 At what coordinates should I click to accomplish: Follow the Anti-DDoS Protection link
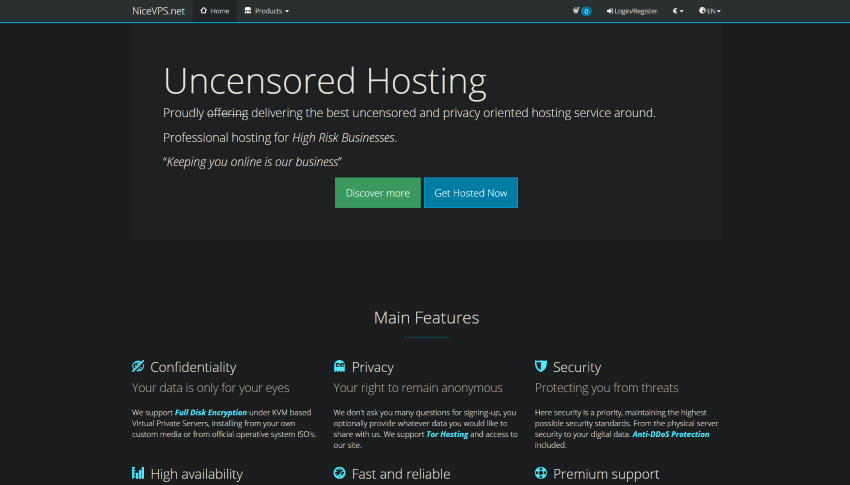(670, 434)
